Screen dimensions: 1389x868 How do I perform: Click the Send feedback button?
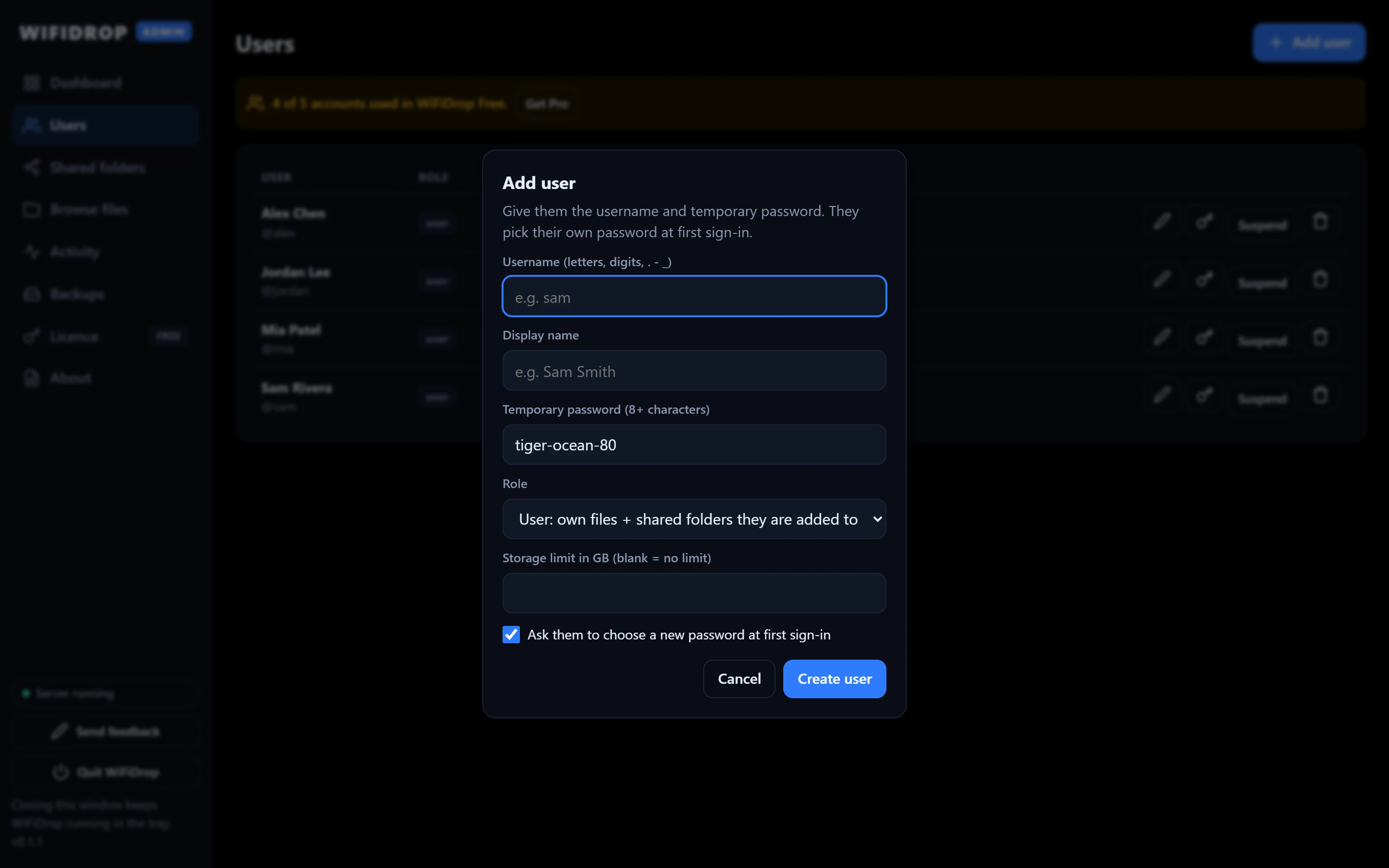106,732
